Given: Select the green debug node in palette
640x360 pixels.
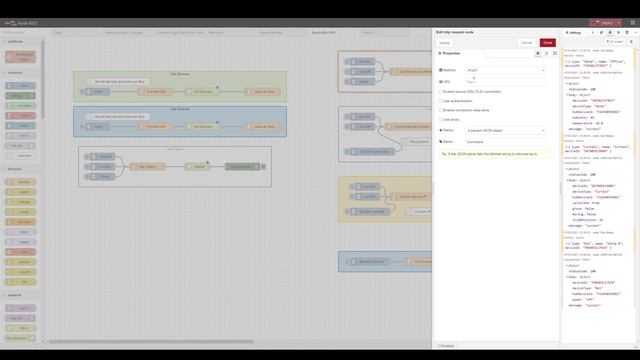Looking at the screenshot, I should pyautogui.click(x=20, y=96).
